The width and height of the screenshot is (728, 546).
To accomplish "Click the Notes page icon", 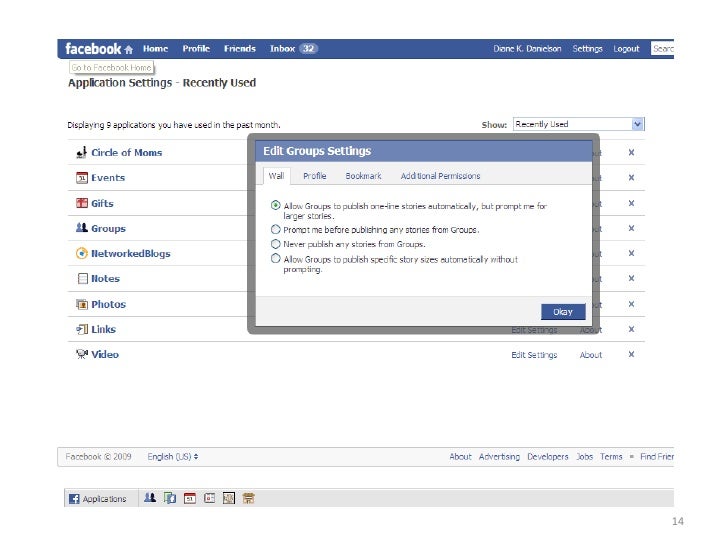I will point(82,279).
